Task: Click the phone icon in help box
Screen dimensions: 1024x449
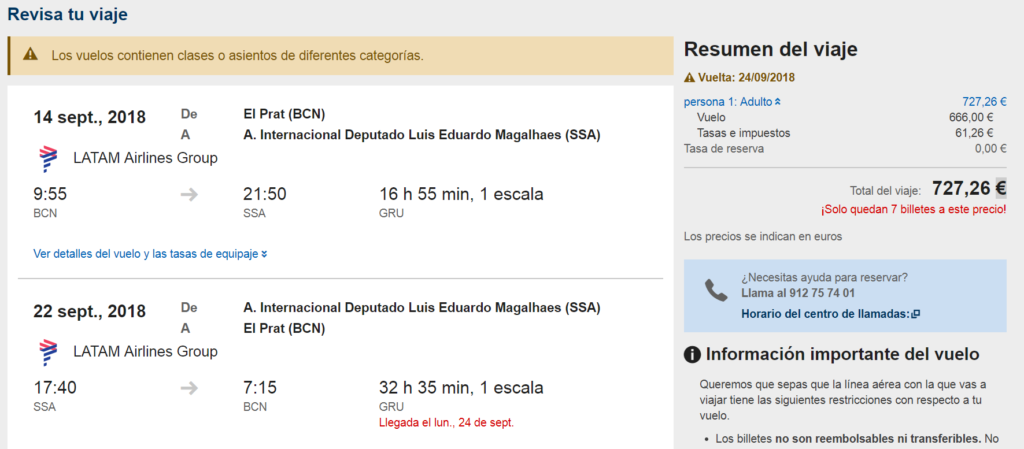Action: coord(716,290)
